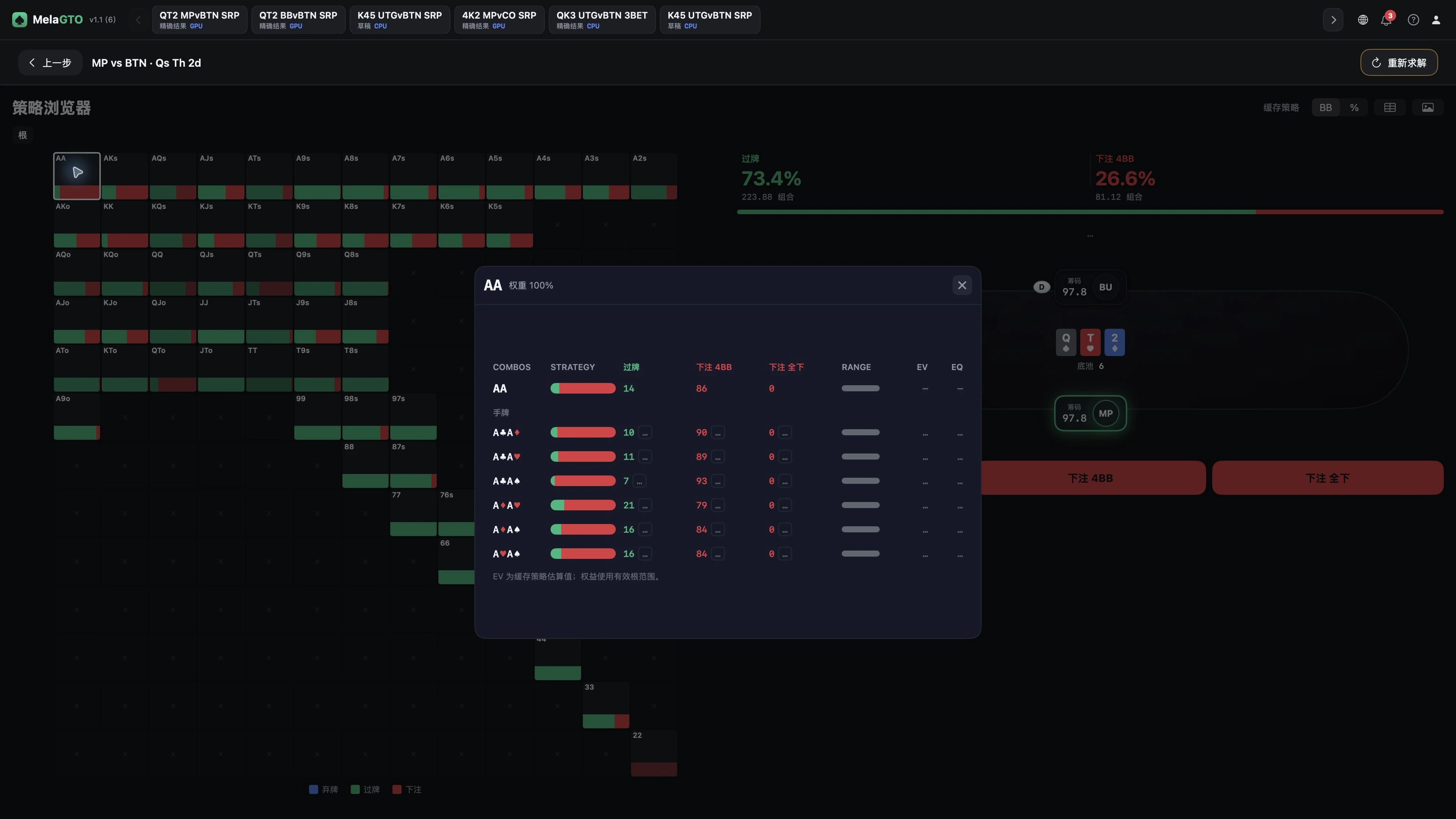
Task: Expand check details for A♣A♦ row
Action: pyautogui.click(x=645, y=433)
